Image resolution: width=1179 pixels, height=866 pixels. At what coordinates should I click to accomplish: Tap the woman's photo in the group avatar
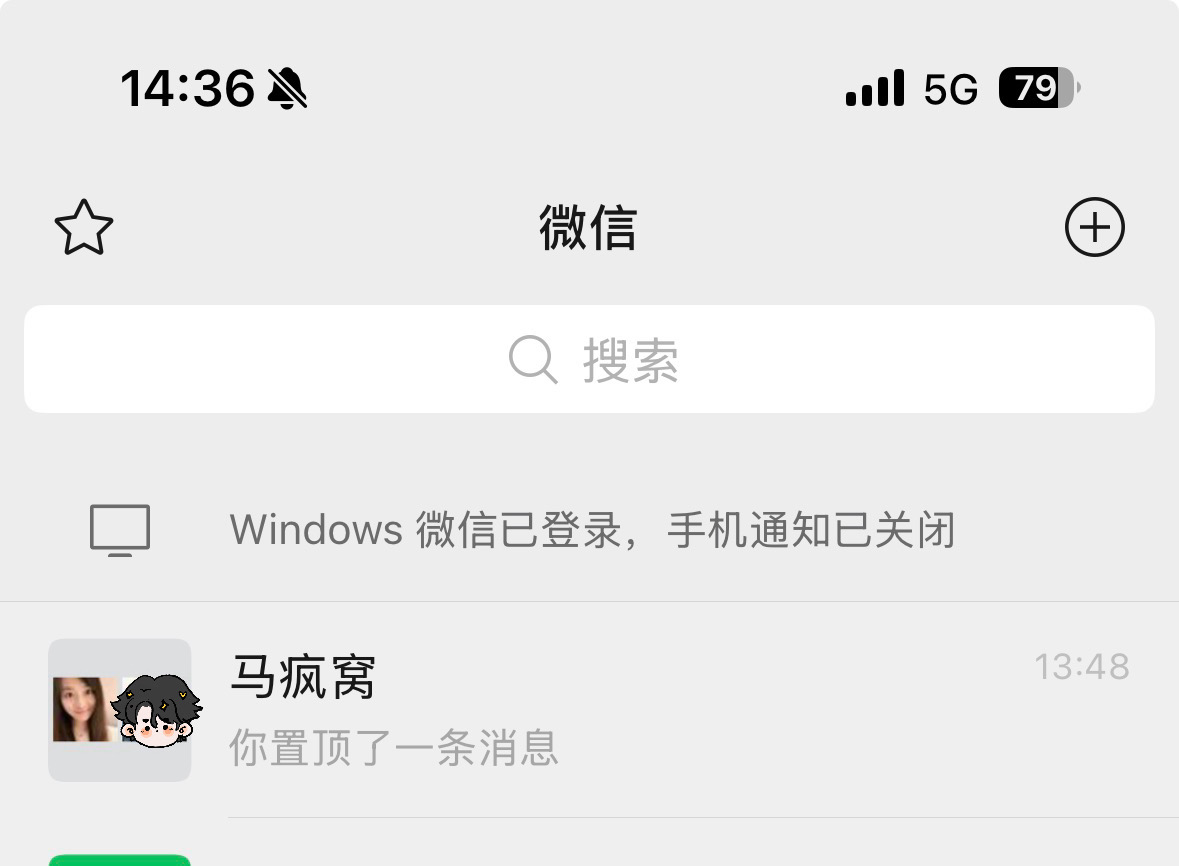(85, 710)
